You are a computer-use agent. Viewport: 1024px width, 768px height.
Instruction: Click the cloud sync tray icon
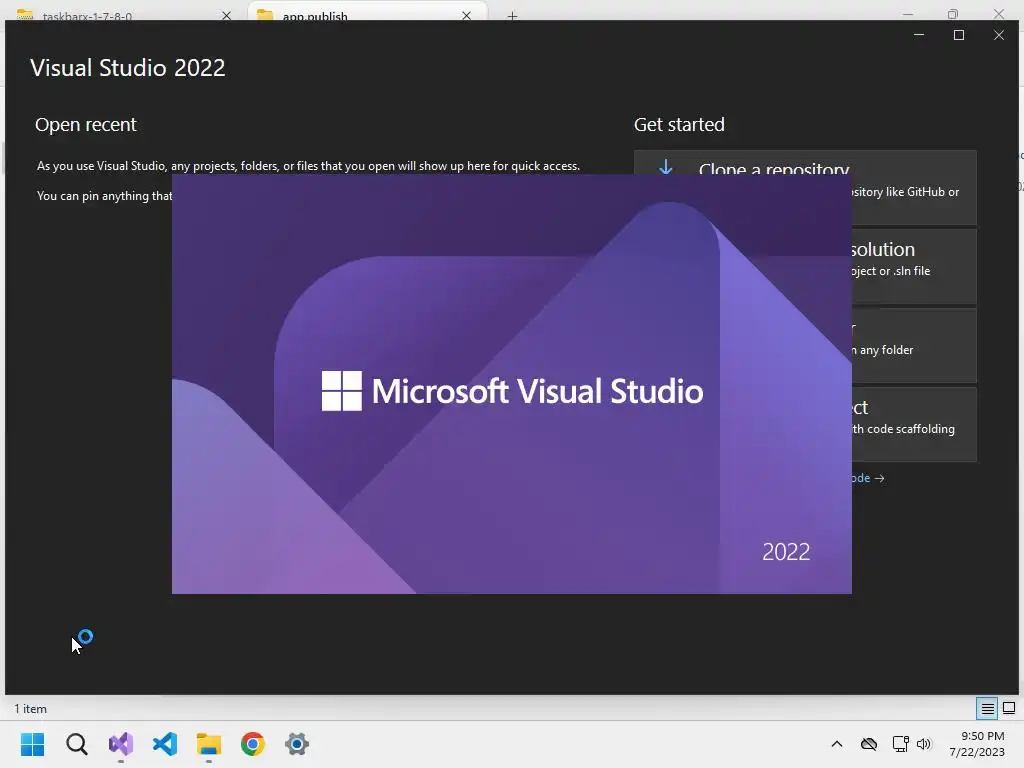869,744
